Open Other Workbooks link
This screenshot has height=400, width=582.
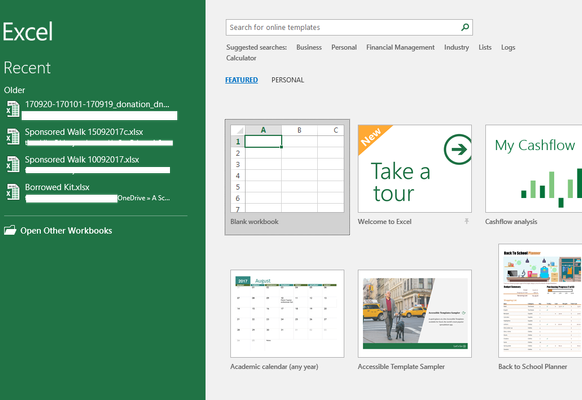point(66,230)
